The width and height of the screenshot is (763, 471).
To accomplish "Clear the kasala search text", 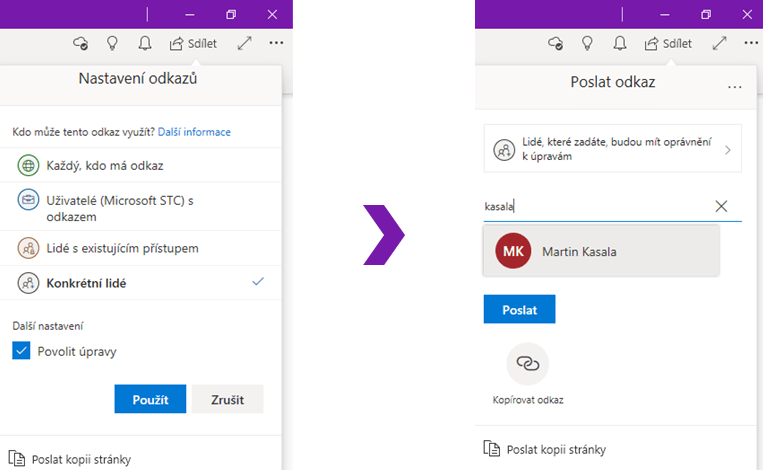I will 721,207.
